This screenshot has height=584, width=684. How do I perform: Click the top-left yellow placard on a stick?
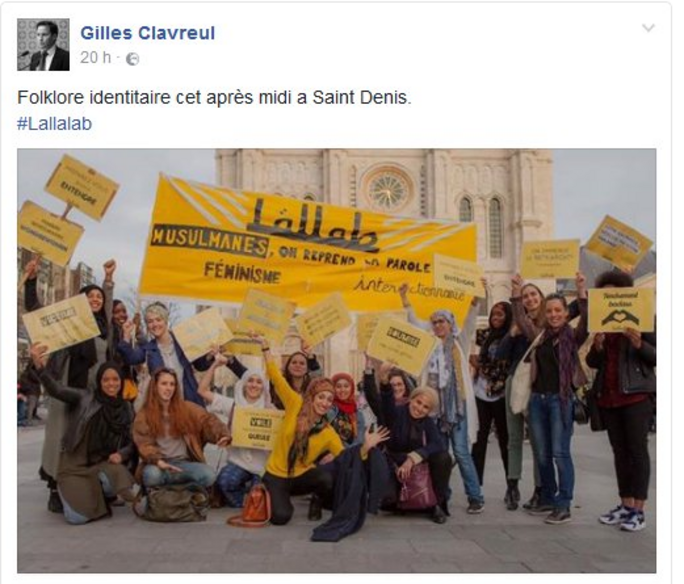coord(82,187)
